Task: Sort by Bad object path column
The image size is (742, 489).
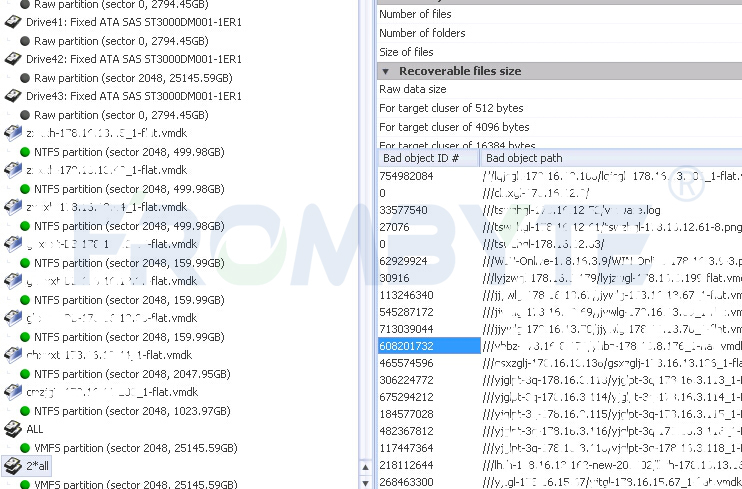Action: (611, 158)
